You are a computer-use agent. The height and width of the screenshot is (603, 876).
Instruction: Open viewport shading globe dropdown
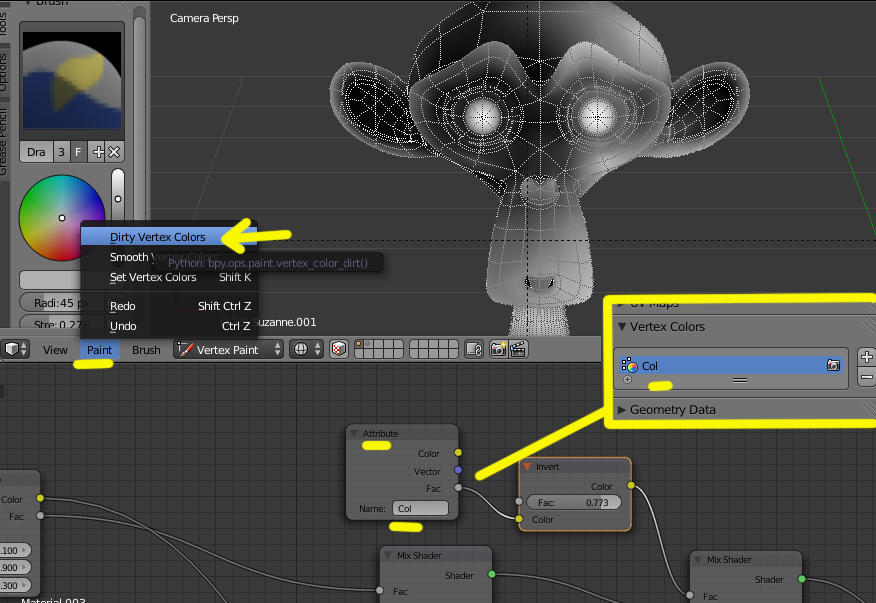click(x=307, y=349)
